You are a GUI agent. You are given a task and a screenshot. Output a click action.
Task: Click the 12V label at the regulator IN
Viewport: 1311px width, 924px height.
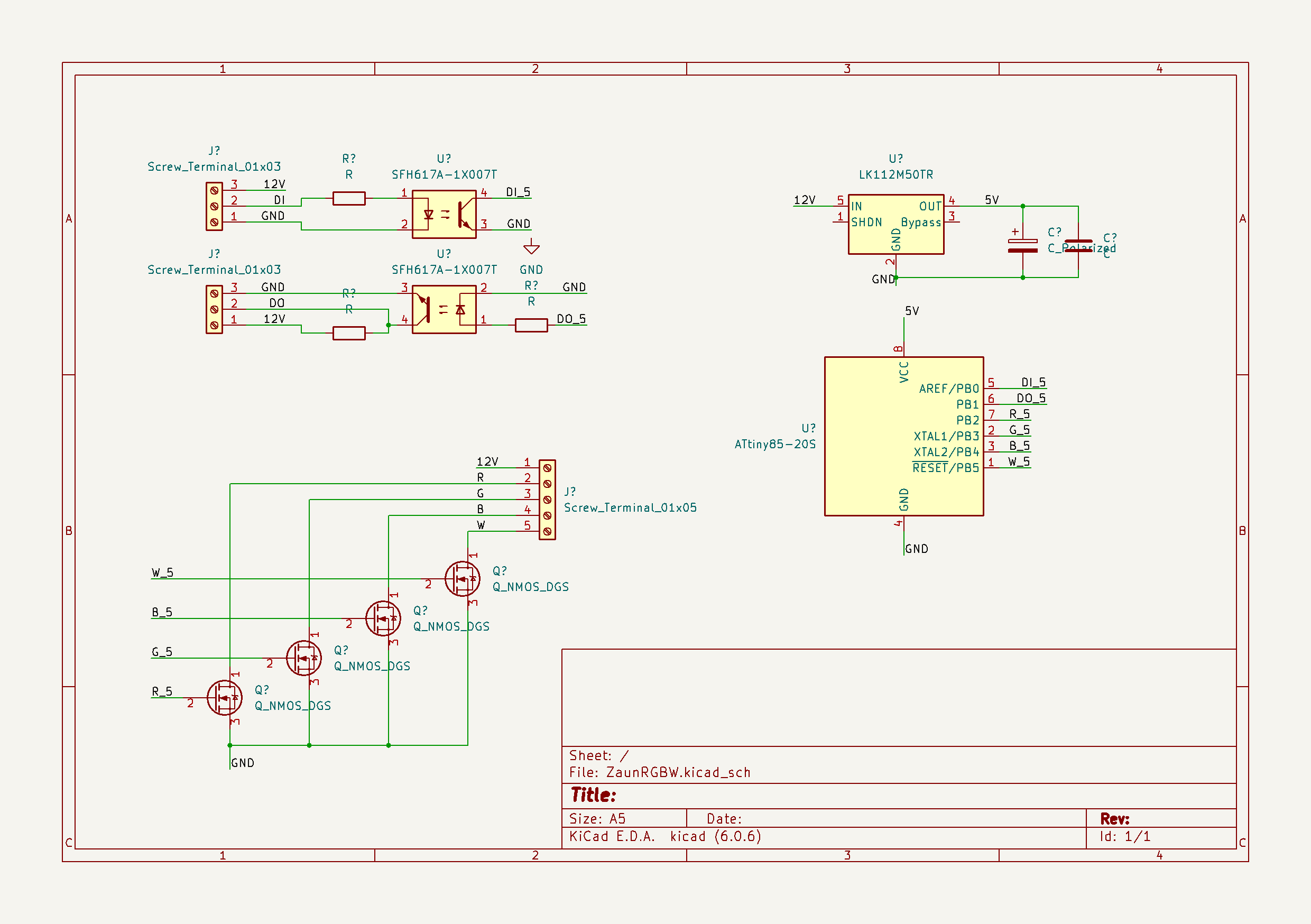click(x=805, y=200)
